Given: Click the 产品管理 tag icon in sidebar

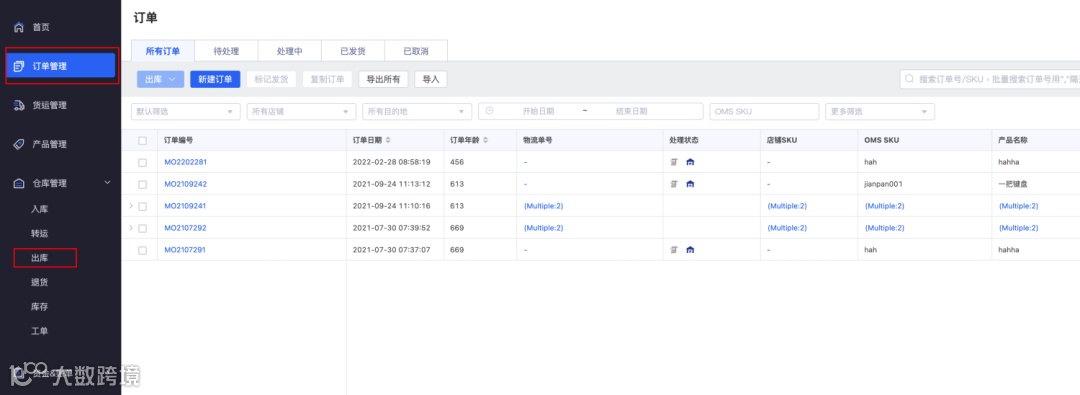Looking at the screenshot, I should tap(19, 144).
